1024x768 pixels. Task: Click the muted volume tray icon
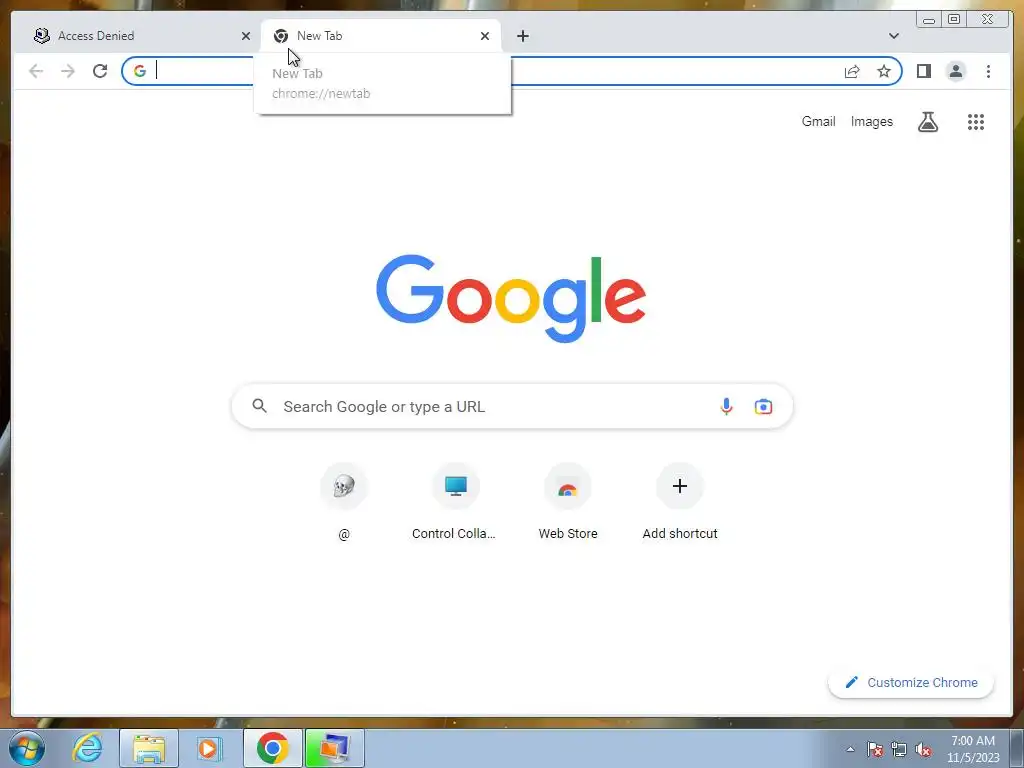(x=923, y=749)
